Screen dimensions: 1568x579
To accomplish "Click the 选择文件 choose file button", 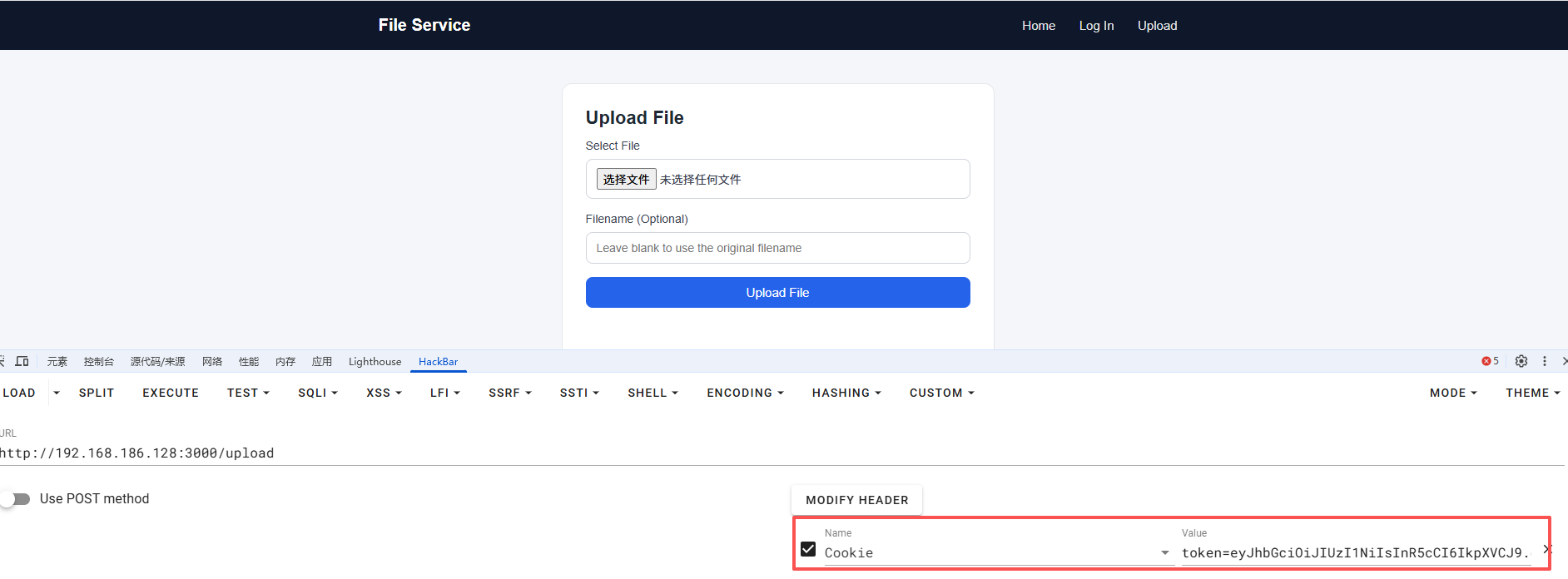I will [626, 179].
